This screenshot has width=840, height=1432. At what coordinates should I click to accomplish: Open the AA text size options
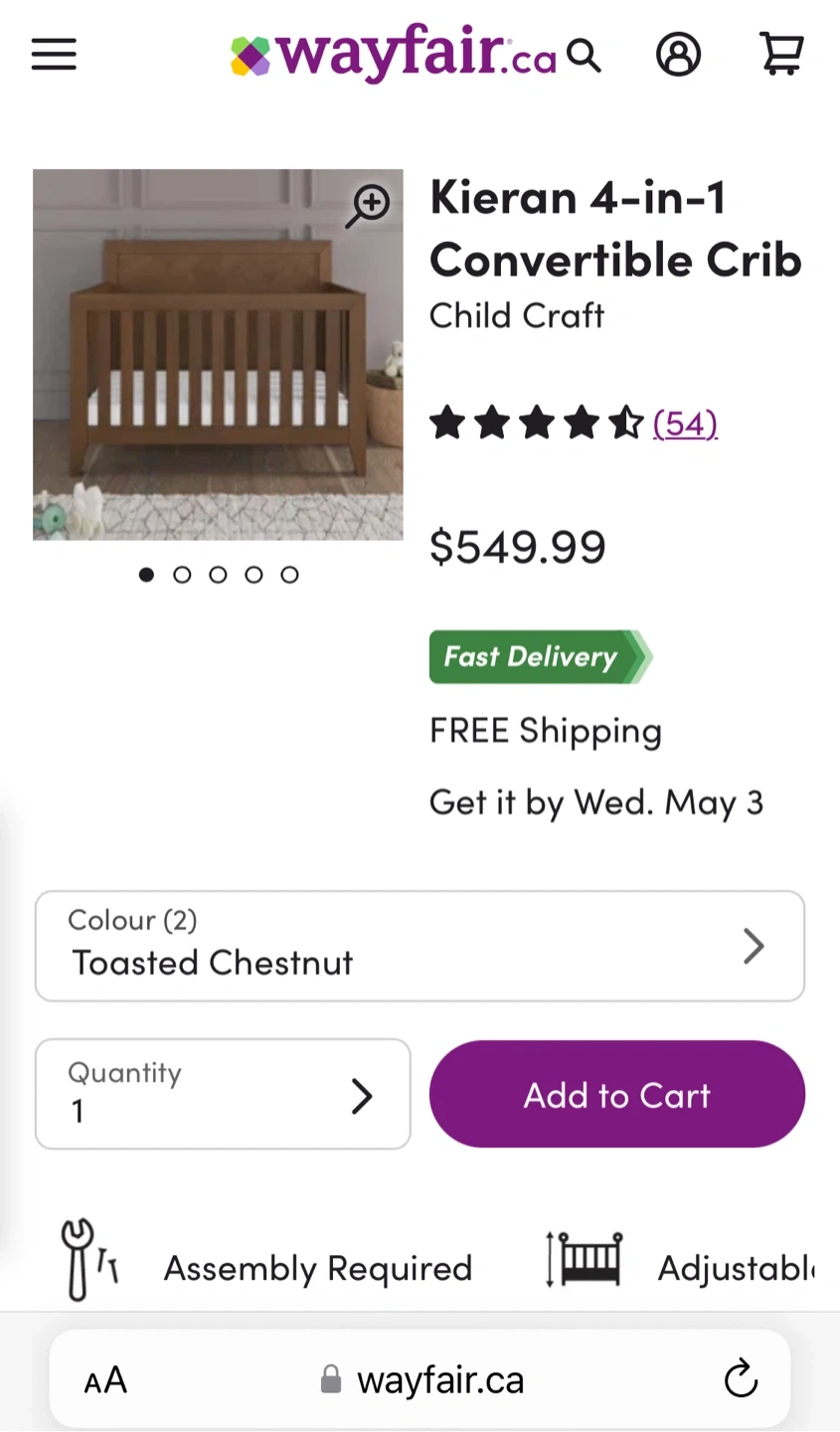pos(105,1380)
